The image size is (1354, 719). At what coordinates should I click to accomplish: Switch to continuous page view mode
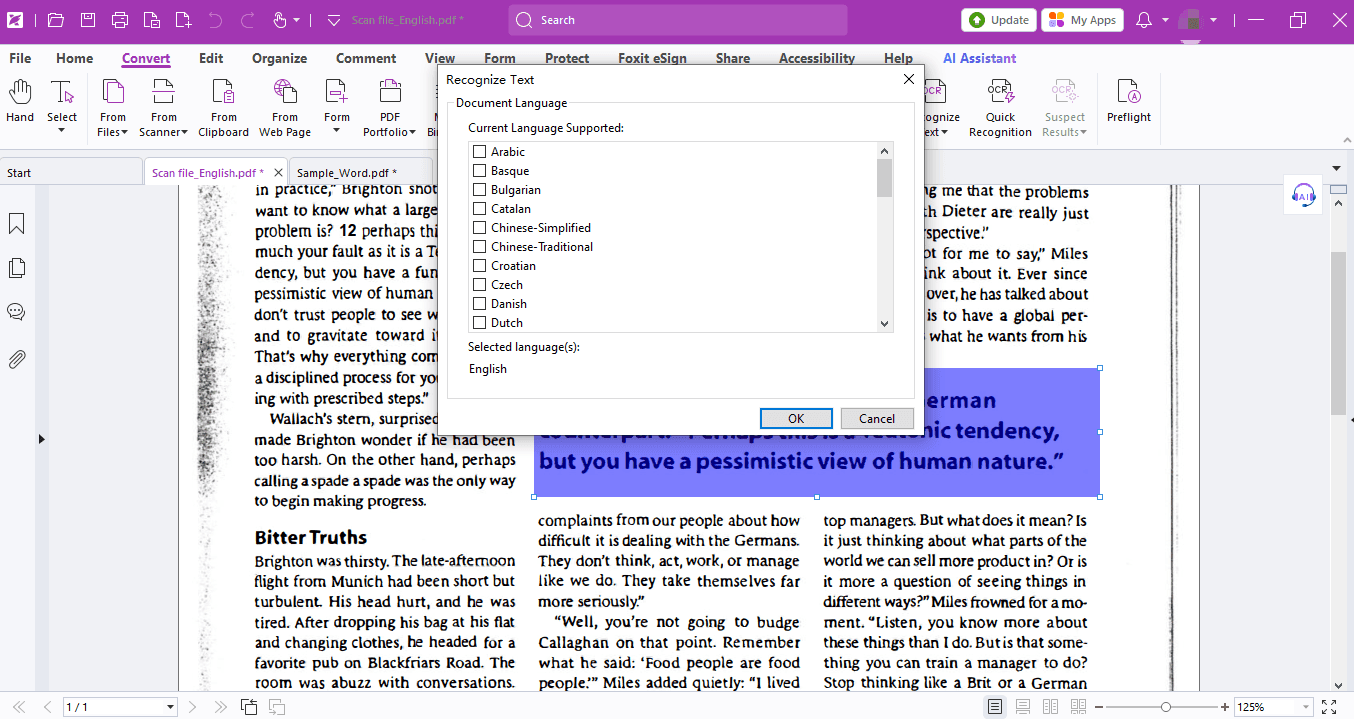pyautogui.click(x=1023, y=707)
